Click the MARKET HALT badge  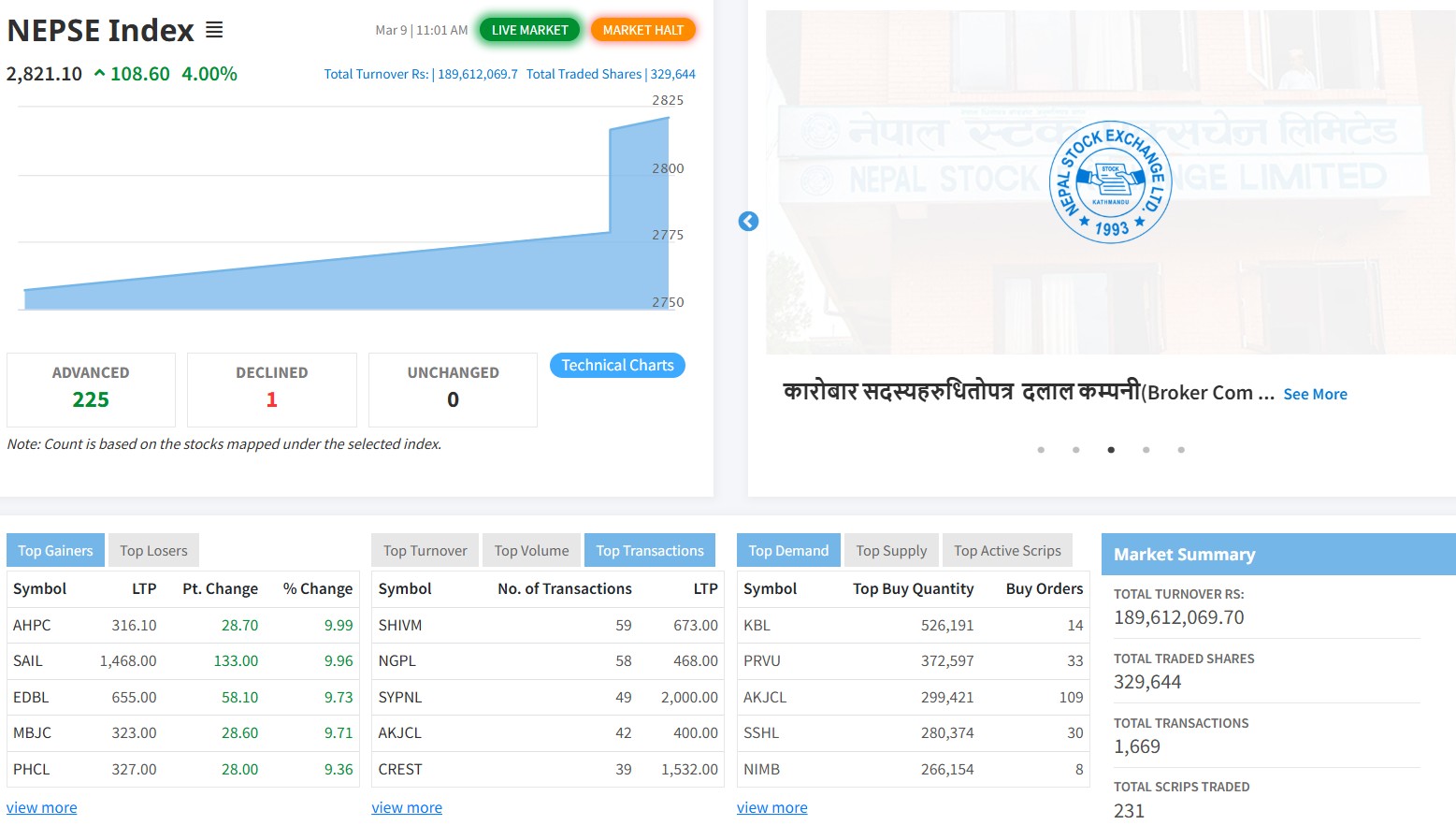point(642,30)
